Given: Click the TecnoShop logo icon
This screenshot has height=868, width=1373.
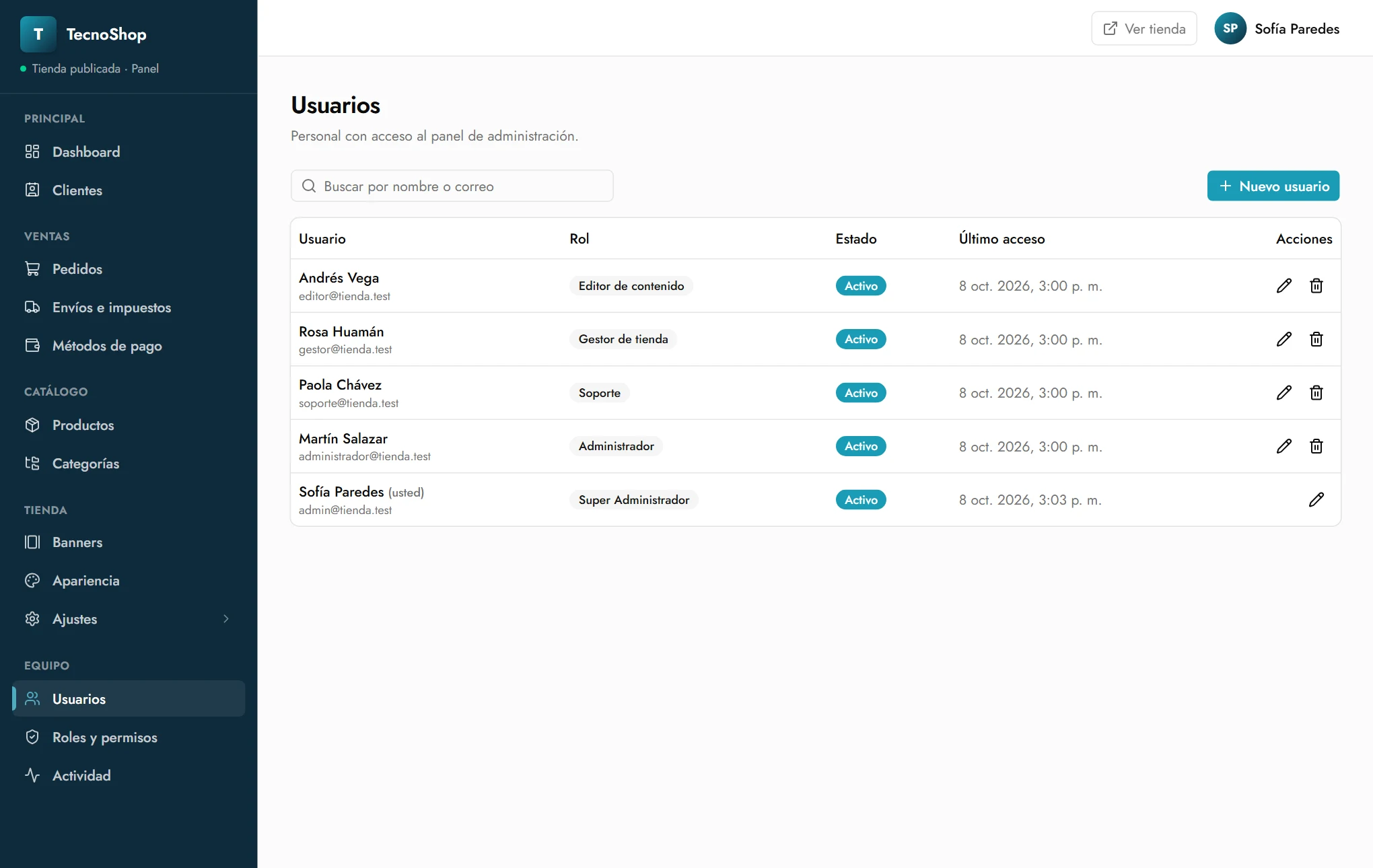Looking at the screenshot, I should click(38, 34).
